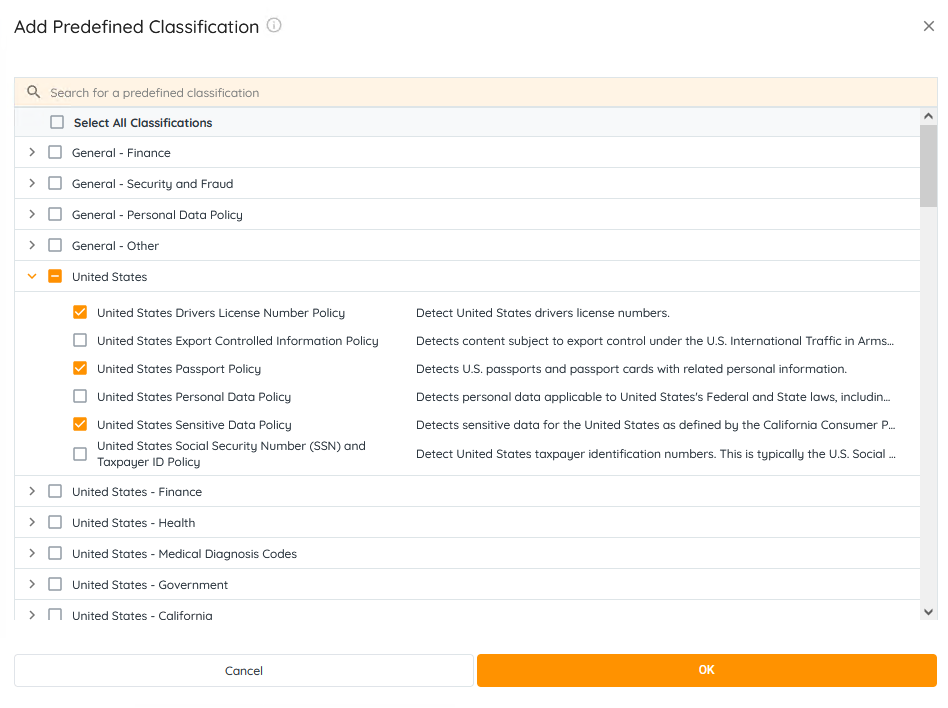
Task: Collapse the United States category
Action: point(32,277)
